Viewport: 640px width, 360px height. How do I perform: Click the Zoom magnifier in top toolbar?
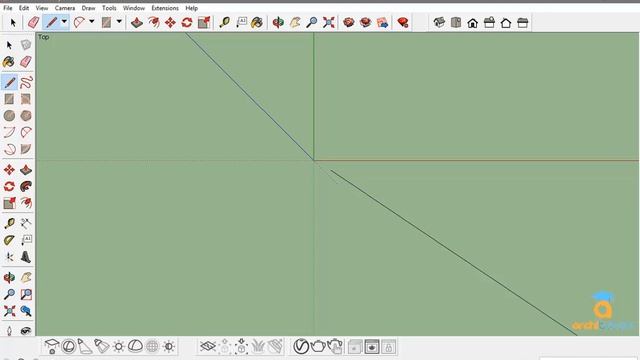tap(312, 22)
